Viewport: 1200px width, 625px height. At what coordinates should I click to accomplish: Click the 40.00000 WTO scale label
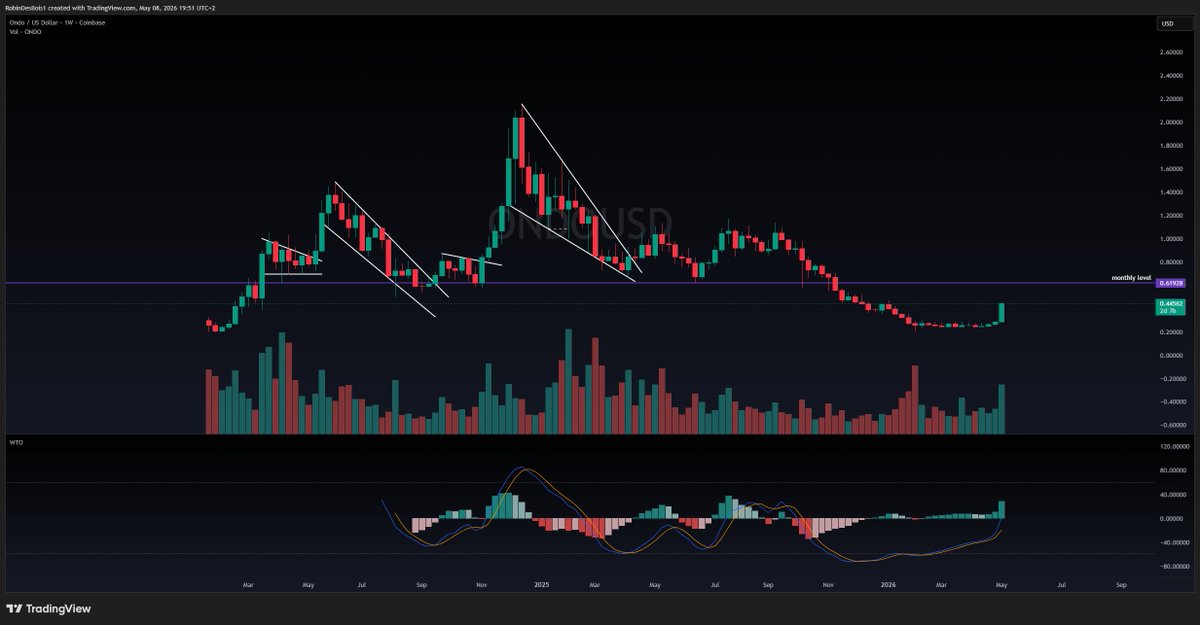coord(1174,495)
